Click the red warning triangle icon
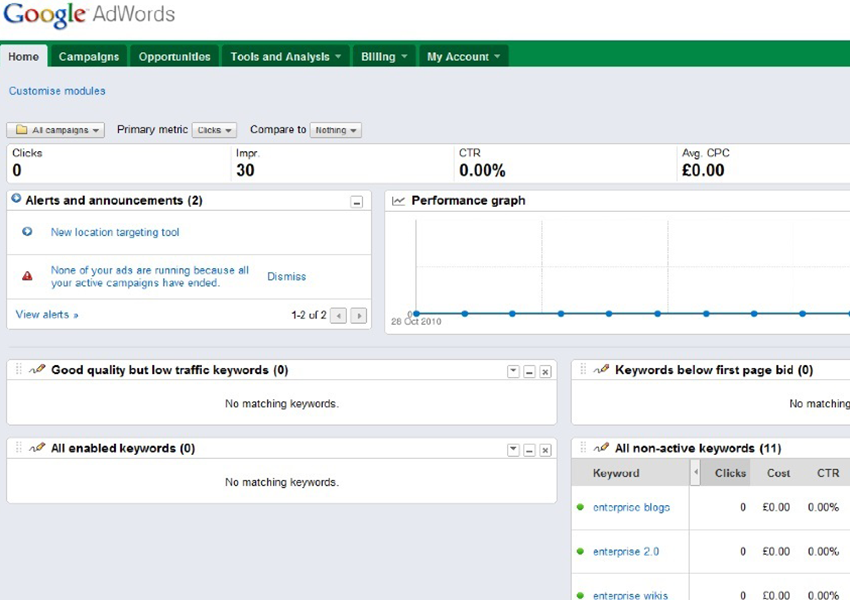851x600 pixels. click(27, 276)
